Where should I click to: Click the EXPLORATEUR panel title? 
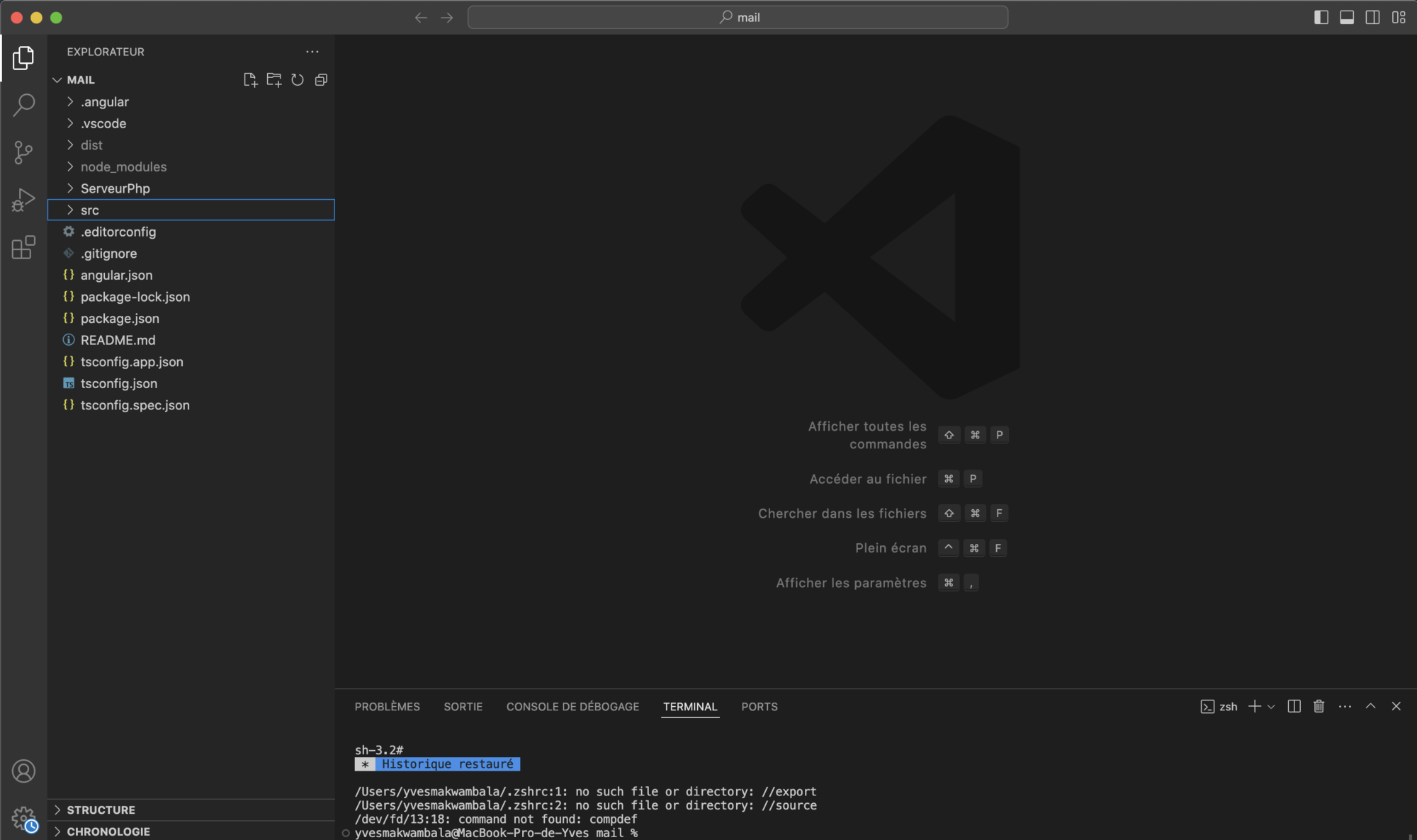pos(106,52)
